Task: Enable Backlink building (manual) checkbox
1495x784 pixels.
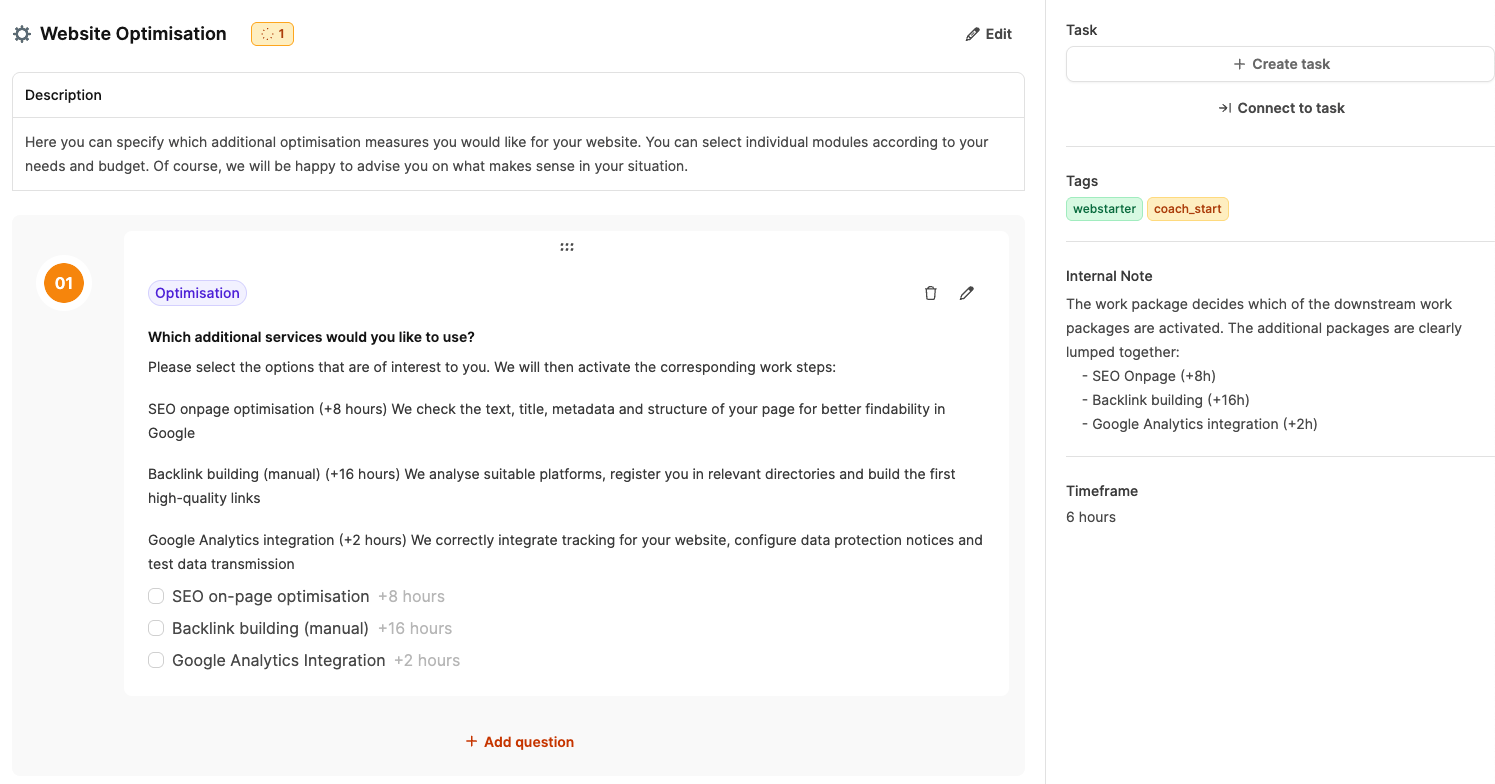Action: coord(156,628)
